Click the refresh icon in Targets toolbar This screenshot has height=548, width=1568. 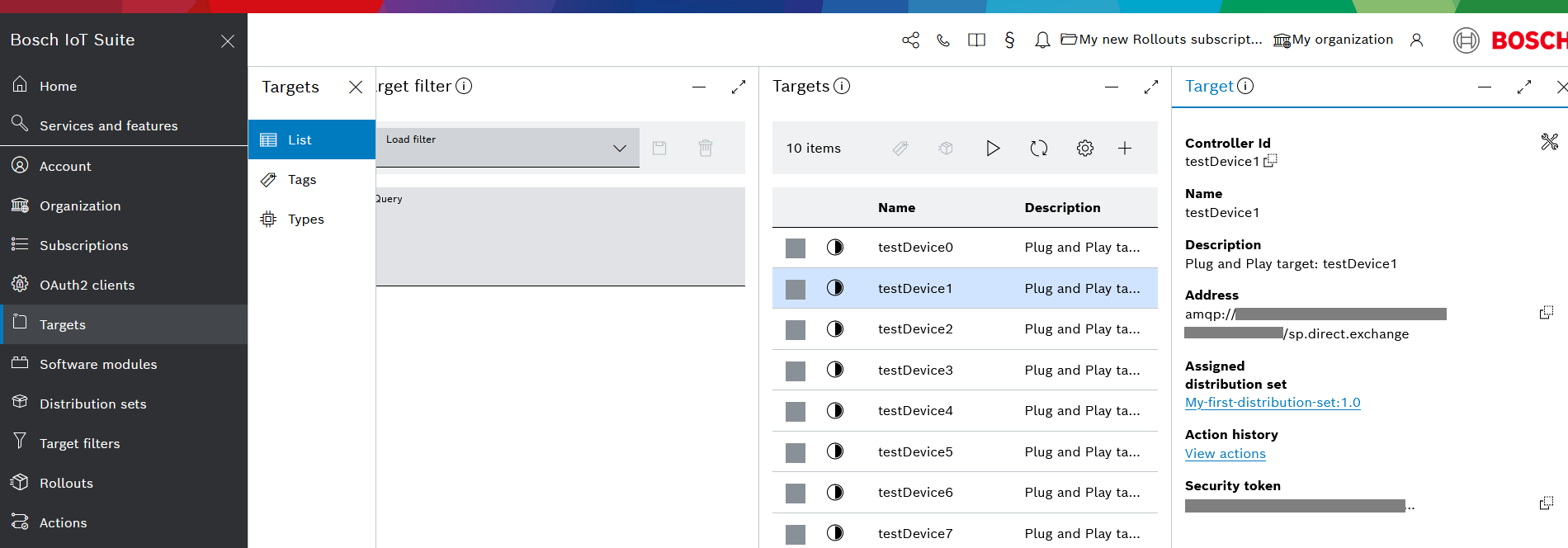click(x=1038, y=149)
